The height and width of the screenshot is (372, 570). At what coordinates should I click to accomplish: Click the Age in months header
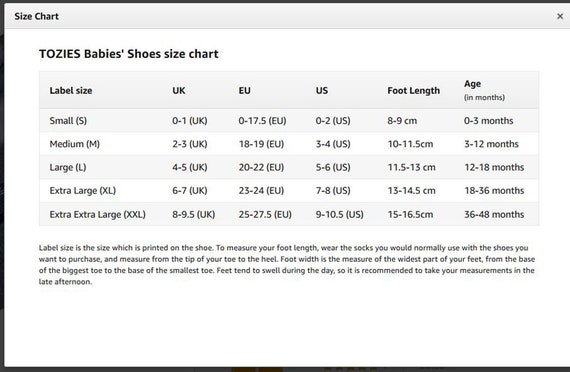point(484,90)
